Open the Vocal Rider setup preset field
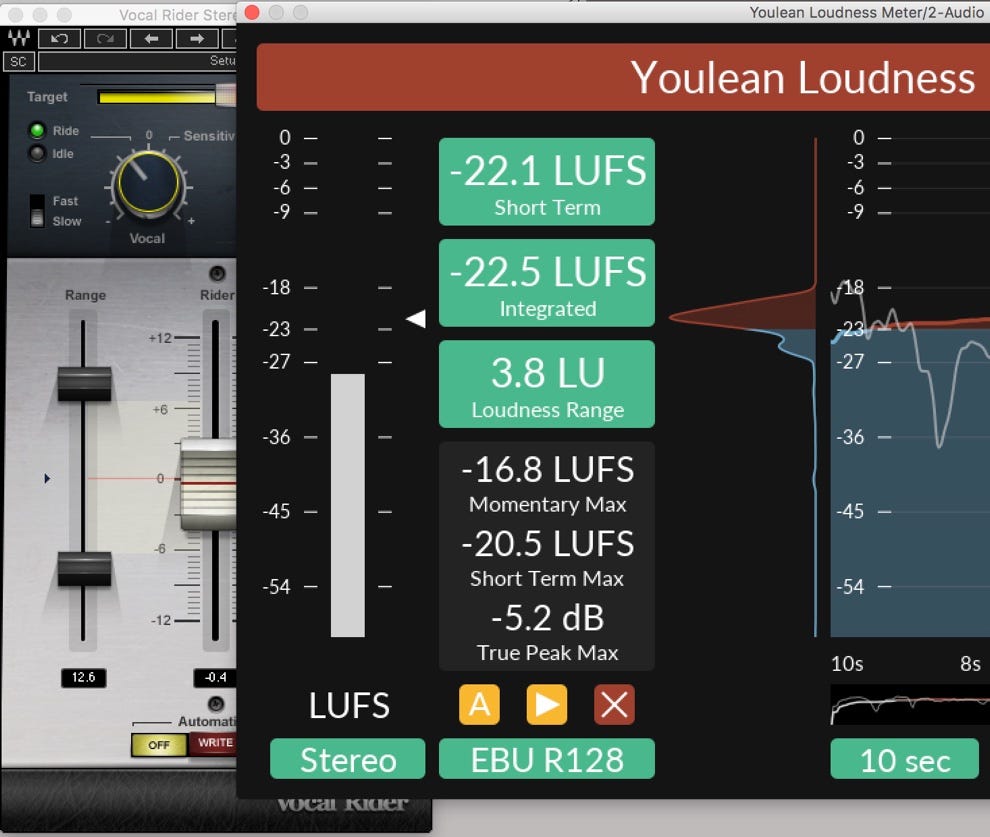The width and height of the screenshot is (990, 837). click(x=137, y=61)
